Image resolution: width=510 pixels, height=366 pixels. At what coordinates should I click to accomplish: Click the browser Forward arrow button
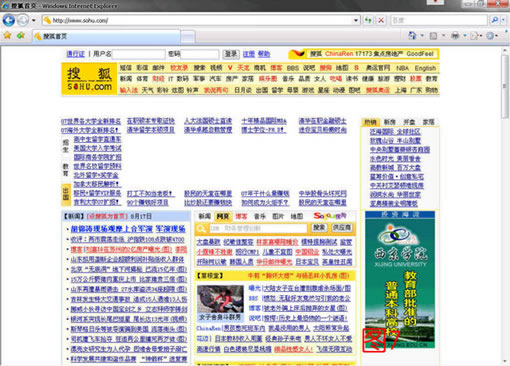coord(23,20)
